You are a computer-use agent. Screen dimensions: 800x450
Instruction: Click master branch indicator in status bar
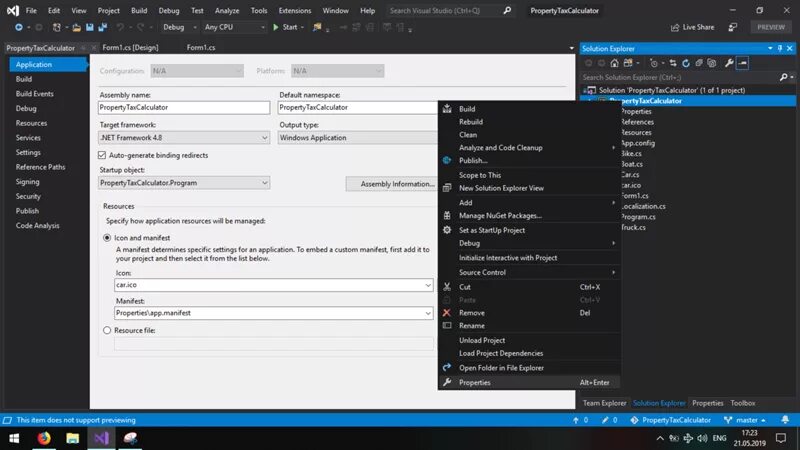(x=745, y=420)
